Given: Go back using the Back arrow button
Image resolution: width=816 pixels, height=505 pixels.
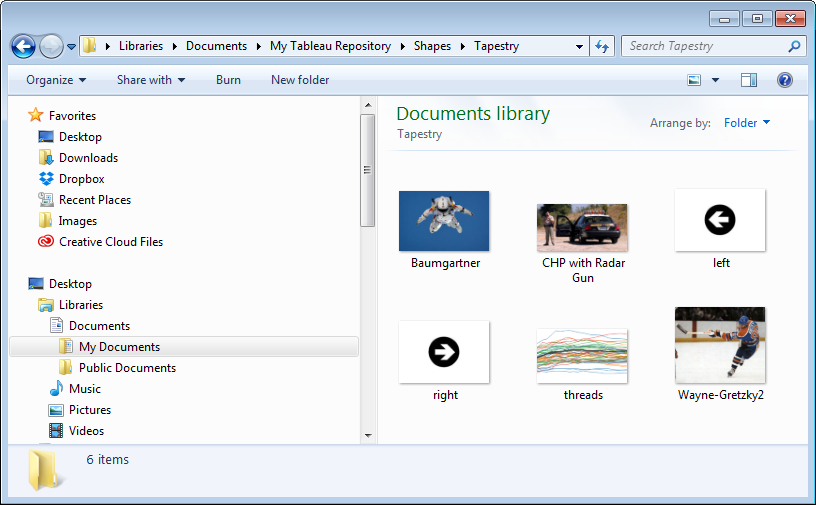Looking at the screenshot, I should pos(23,46).
